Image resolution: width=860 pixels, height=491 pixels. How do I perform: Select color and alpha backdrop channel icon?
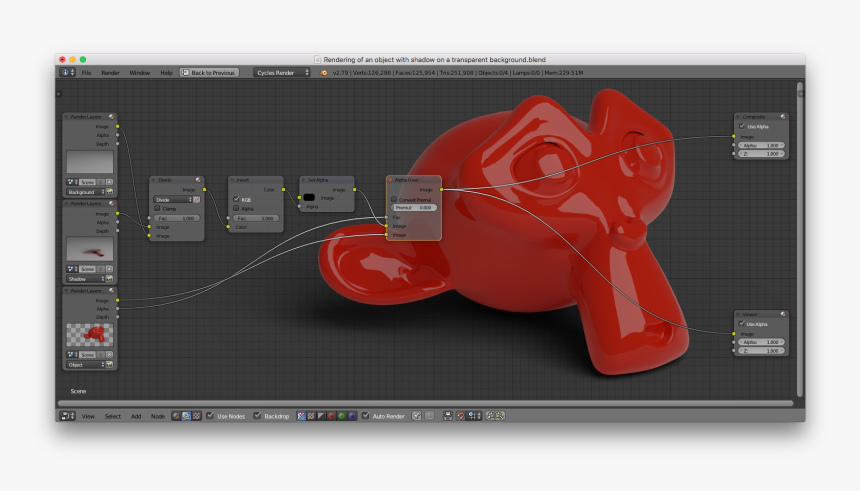[x=301, y=416]
